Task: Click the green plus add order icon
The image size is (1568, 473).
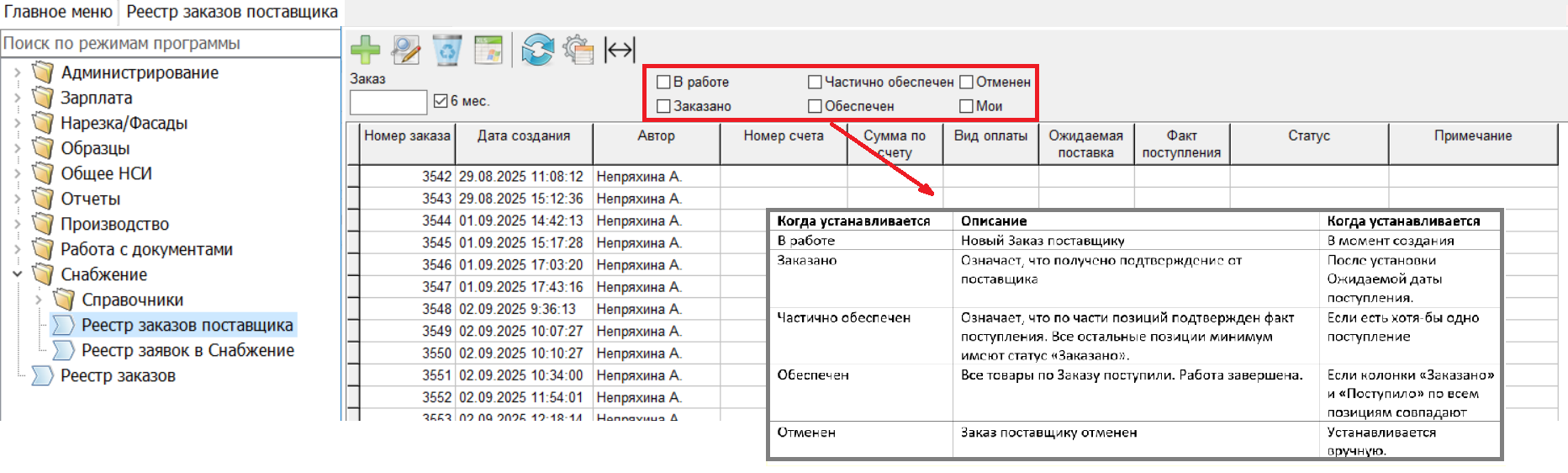Action: [365, 50]
